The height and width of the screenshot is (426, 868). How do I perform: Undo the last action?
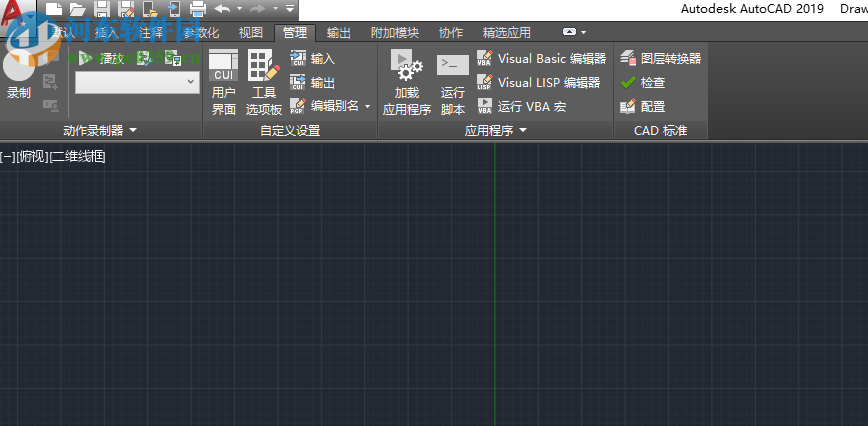pos(223,8)
